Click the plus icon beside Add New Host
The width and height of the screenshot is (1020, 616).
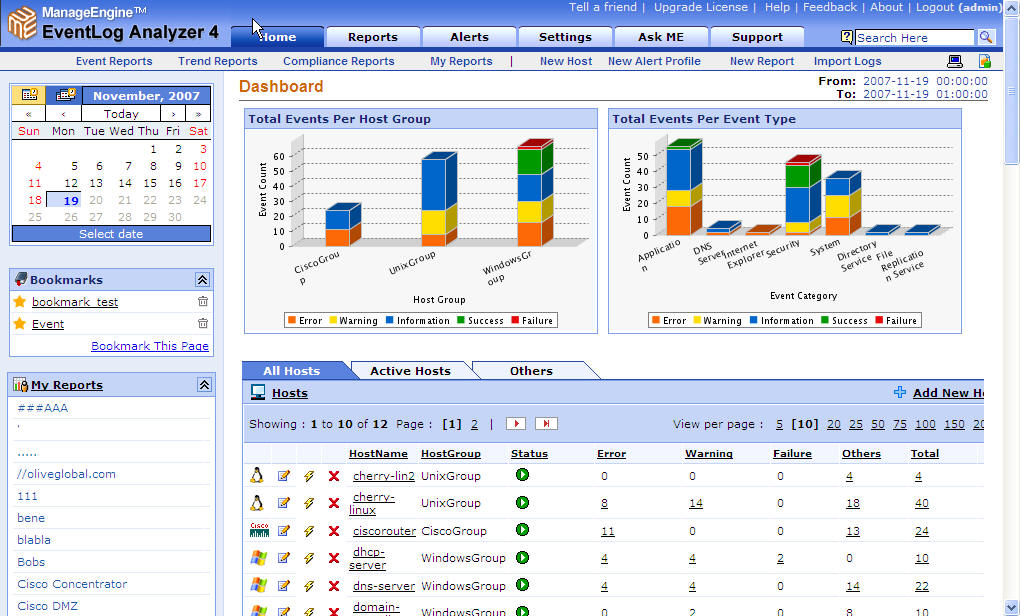(x=900, y=392)
